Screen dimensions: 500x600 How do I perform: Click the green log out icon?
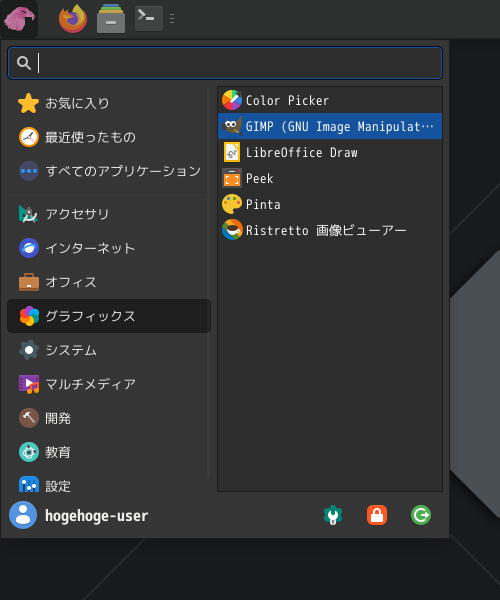[x=421, y=515]
